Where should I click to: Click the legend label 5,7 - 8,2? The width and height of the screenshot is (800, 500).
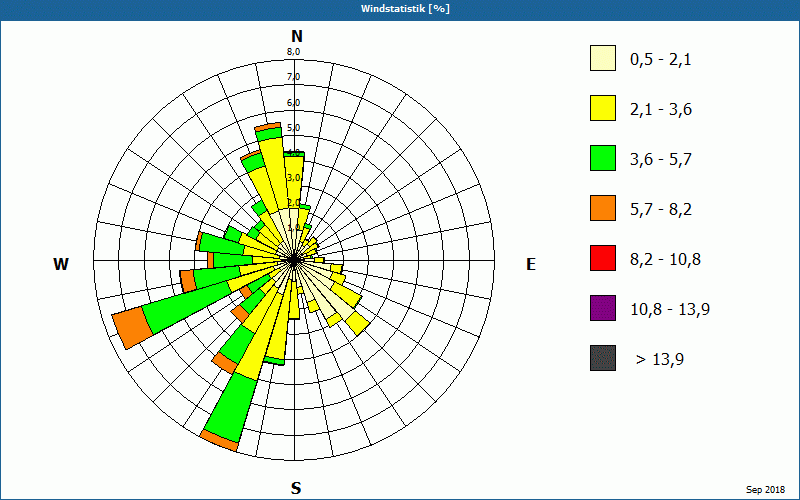click(661, 210)
